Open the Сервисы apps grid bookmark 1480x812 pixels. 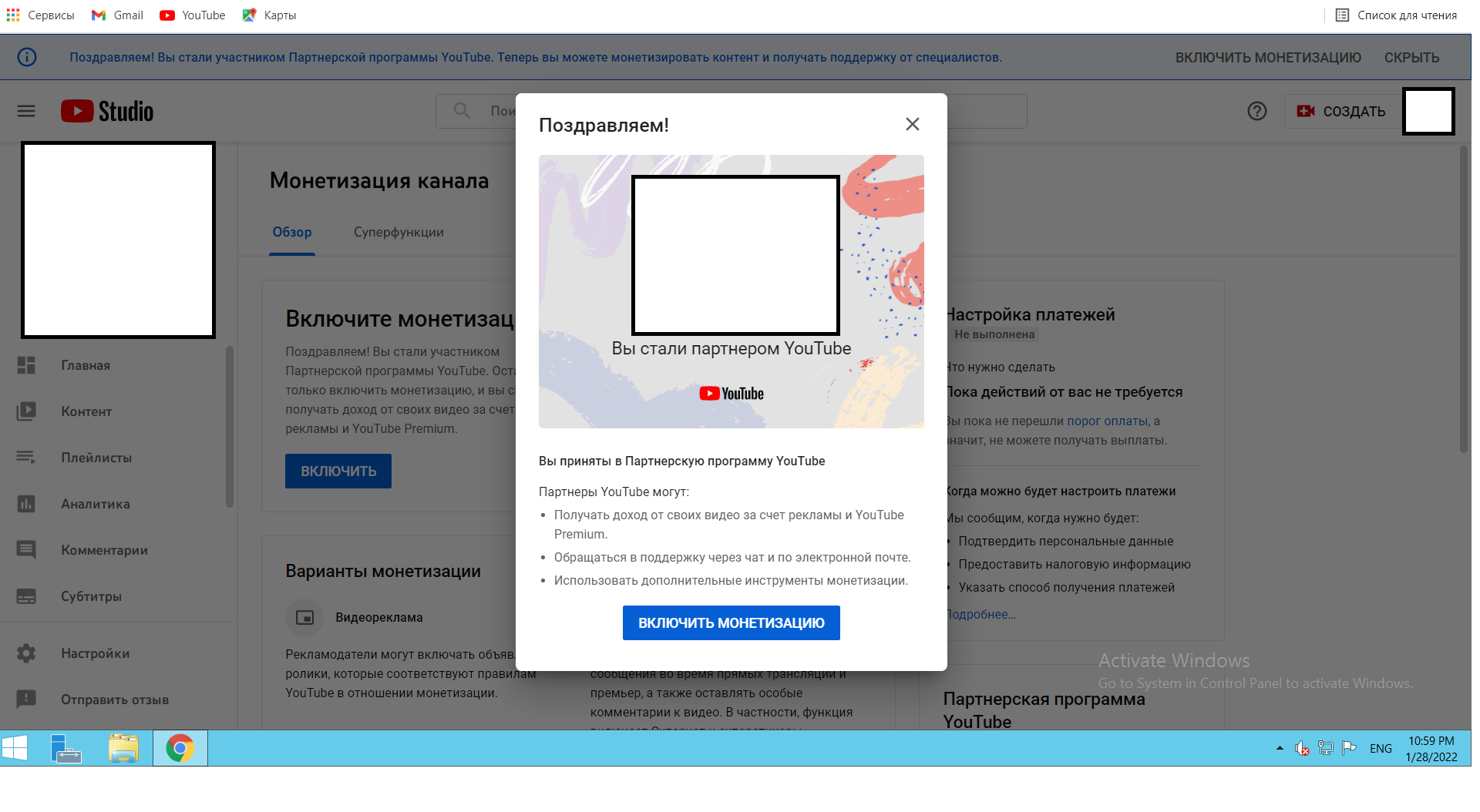click(40, 15)
